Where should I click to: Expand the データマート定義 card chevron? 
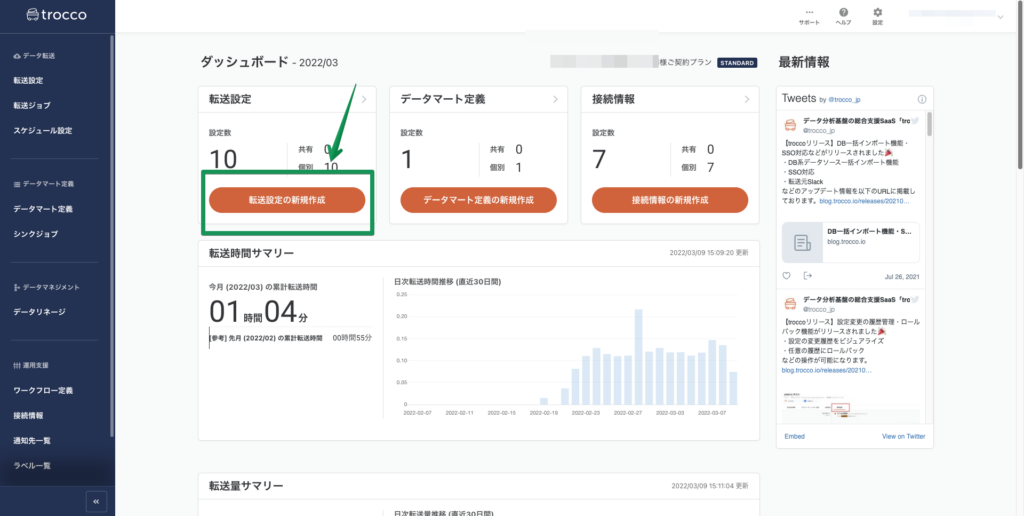[554, 100]
